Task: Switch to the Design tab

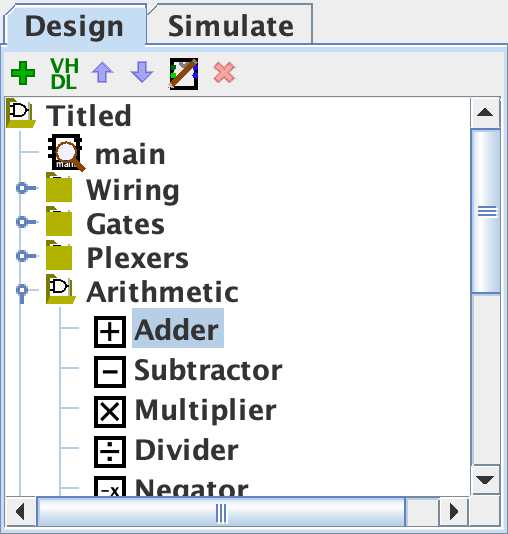Action: (x=74, y=25)
